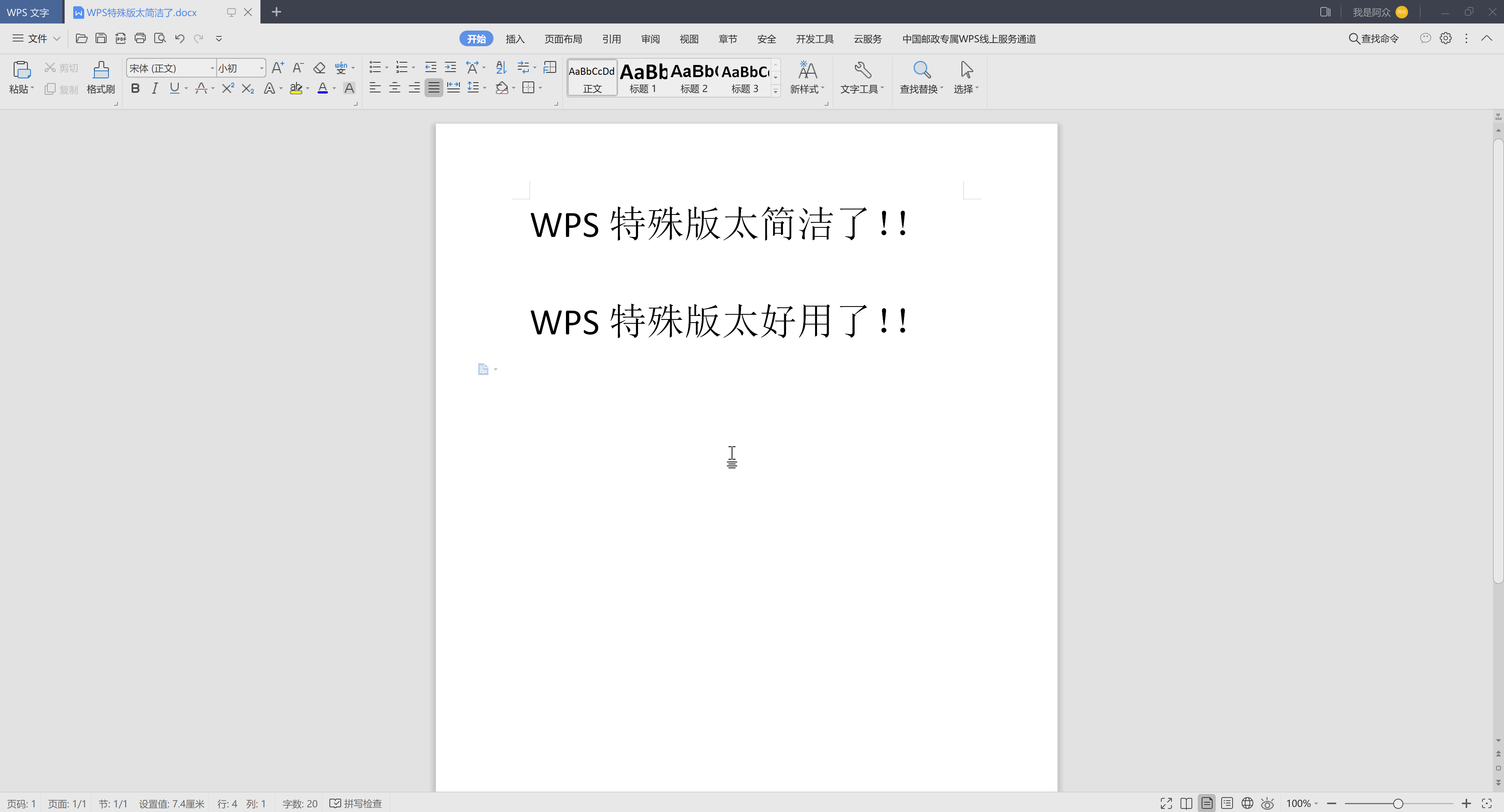
Task: Toggle Underline formatting
Action: pos(175,88)
